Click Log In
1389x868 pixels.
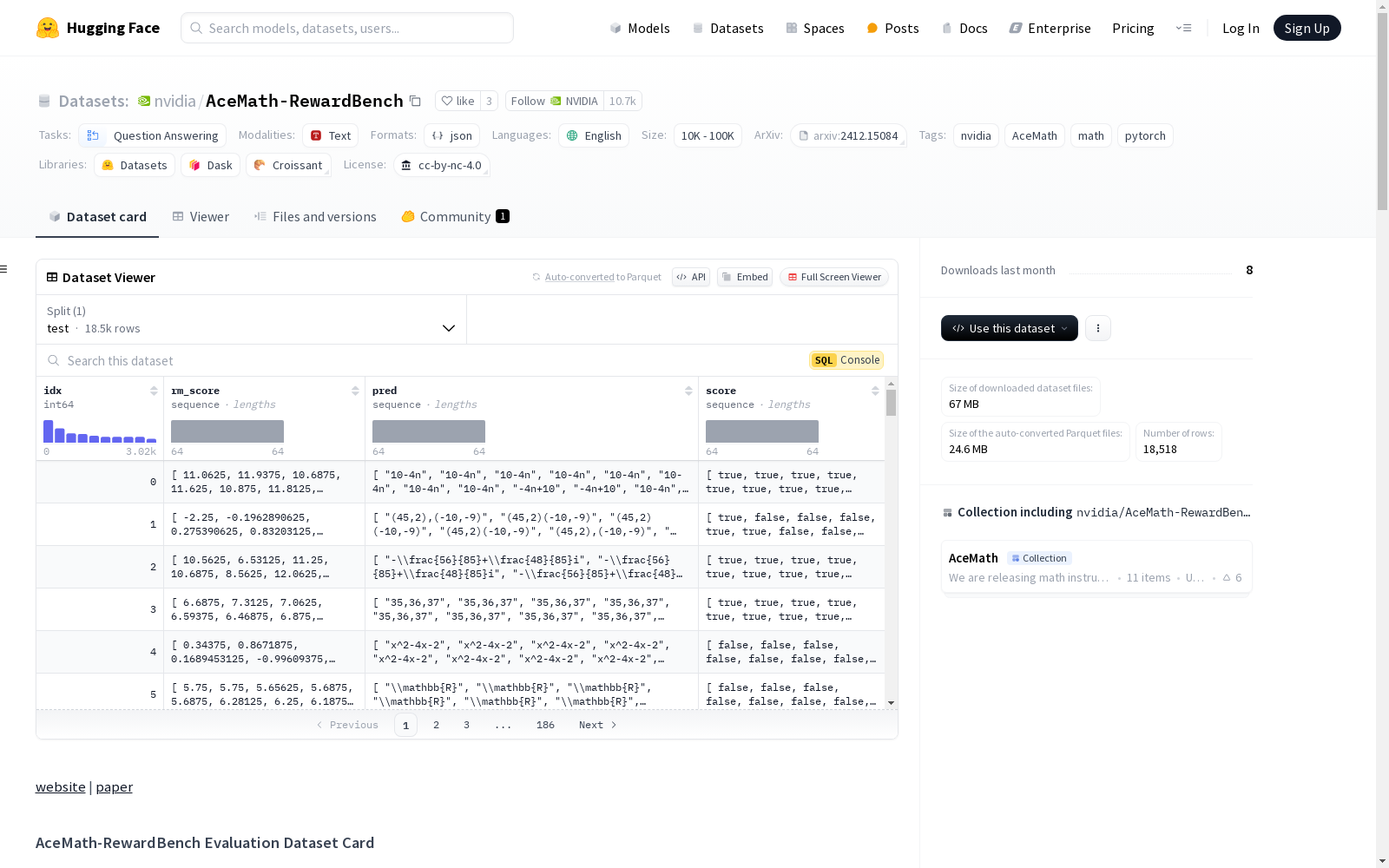coord(1241,28)
